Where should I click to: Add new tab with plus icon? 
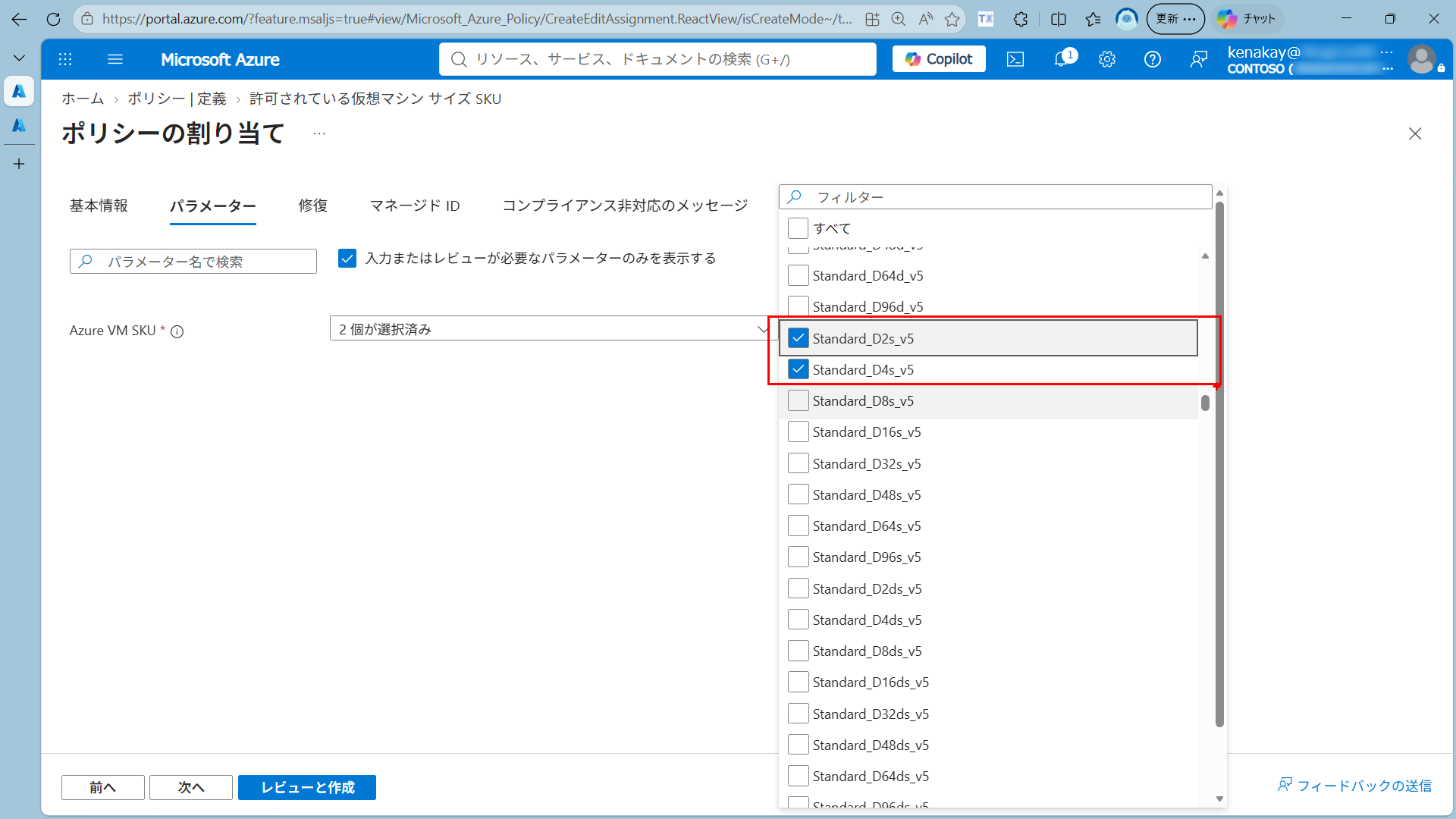19,164
